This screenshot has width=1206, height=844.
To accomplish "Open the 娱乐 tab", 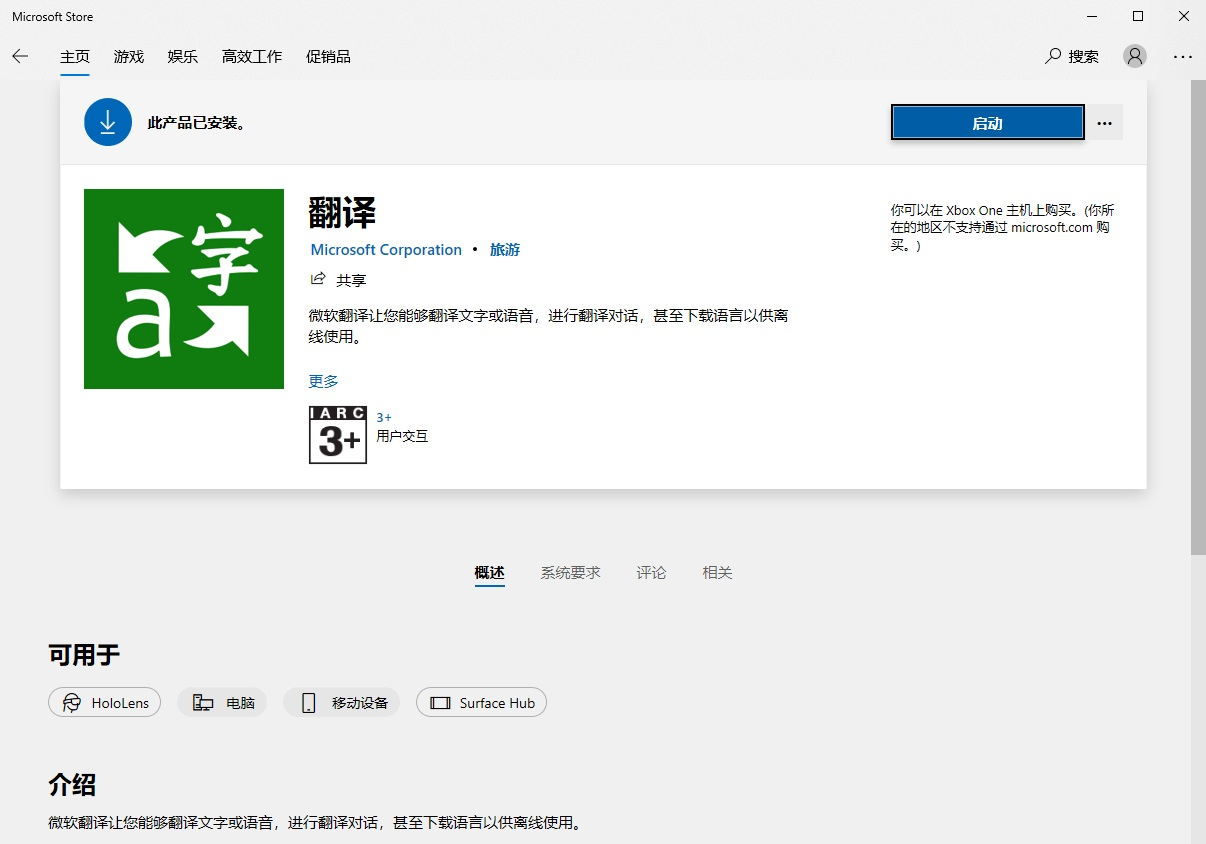I will 183,57.
